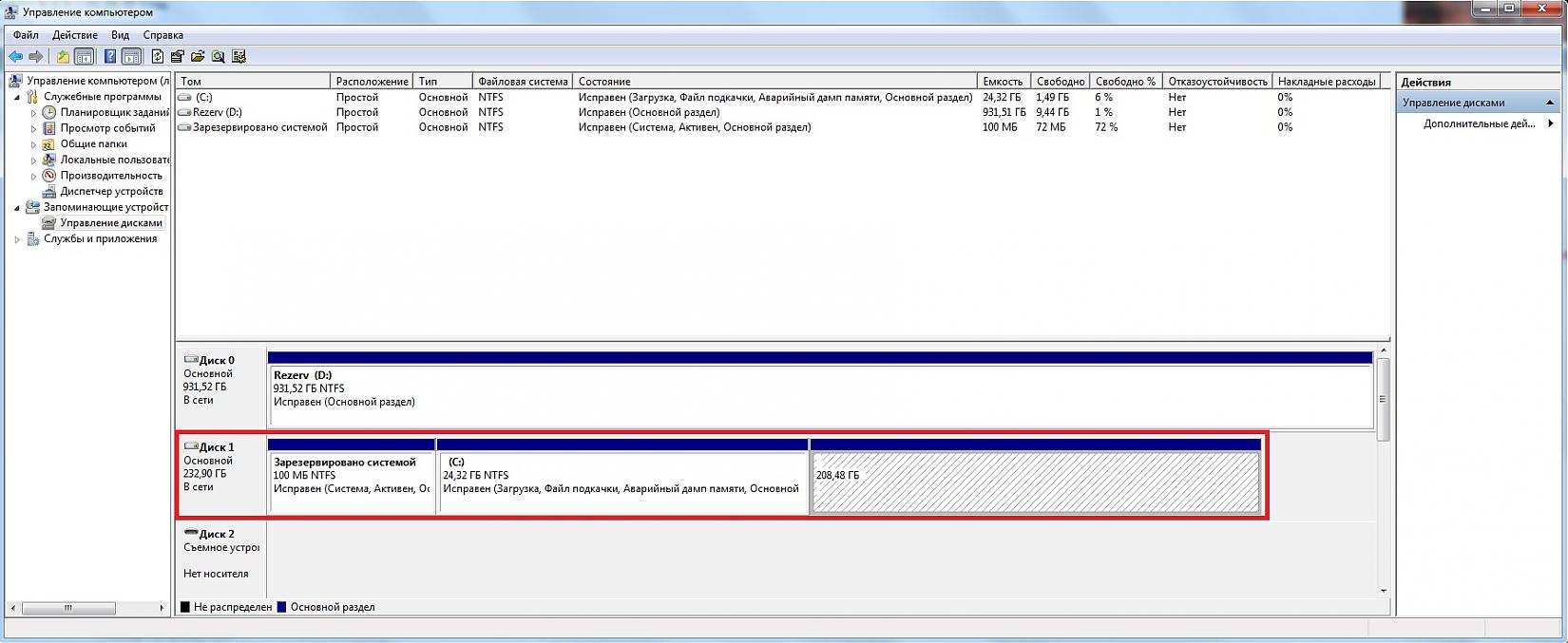Click the magnifier search toolbar icon
The width and height of the screenshot is (1568, 643).
click(x=219, y=57)
